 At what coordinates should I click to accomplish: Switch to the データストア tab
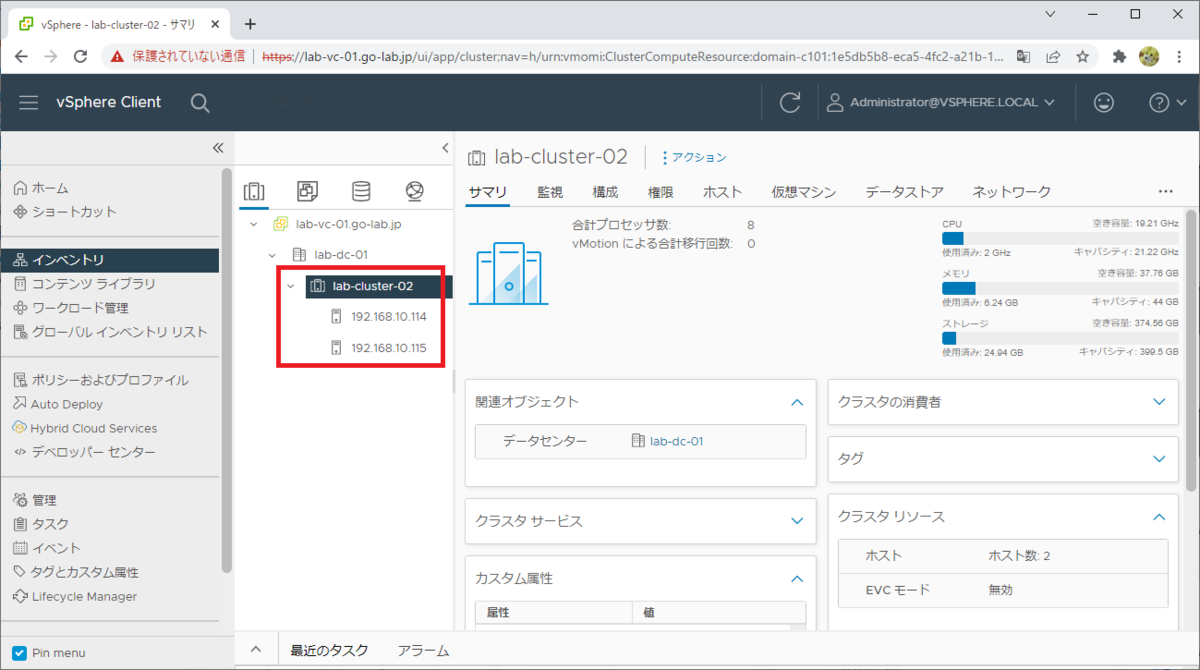point(905,192)
